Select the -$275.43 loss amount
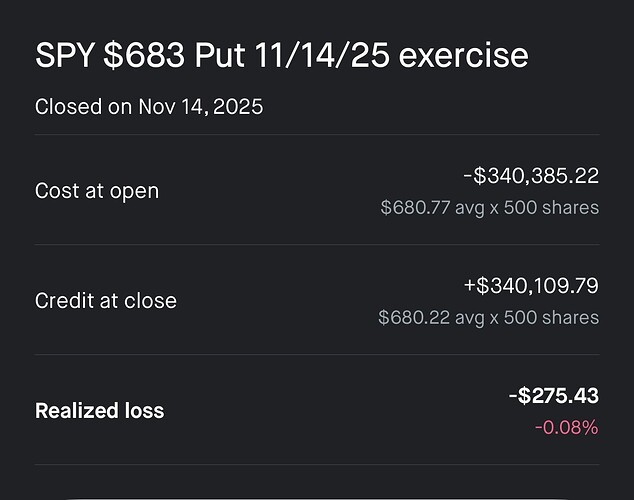 click(553, 396)
